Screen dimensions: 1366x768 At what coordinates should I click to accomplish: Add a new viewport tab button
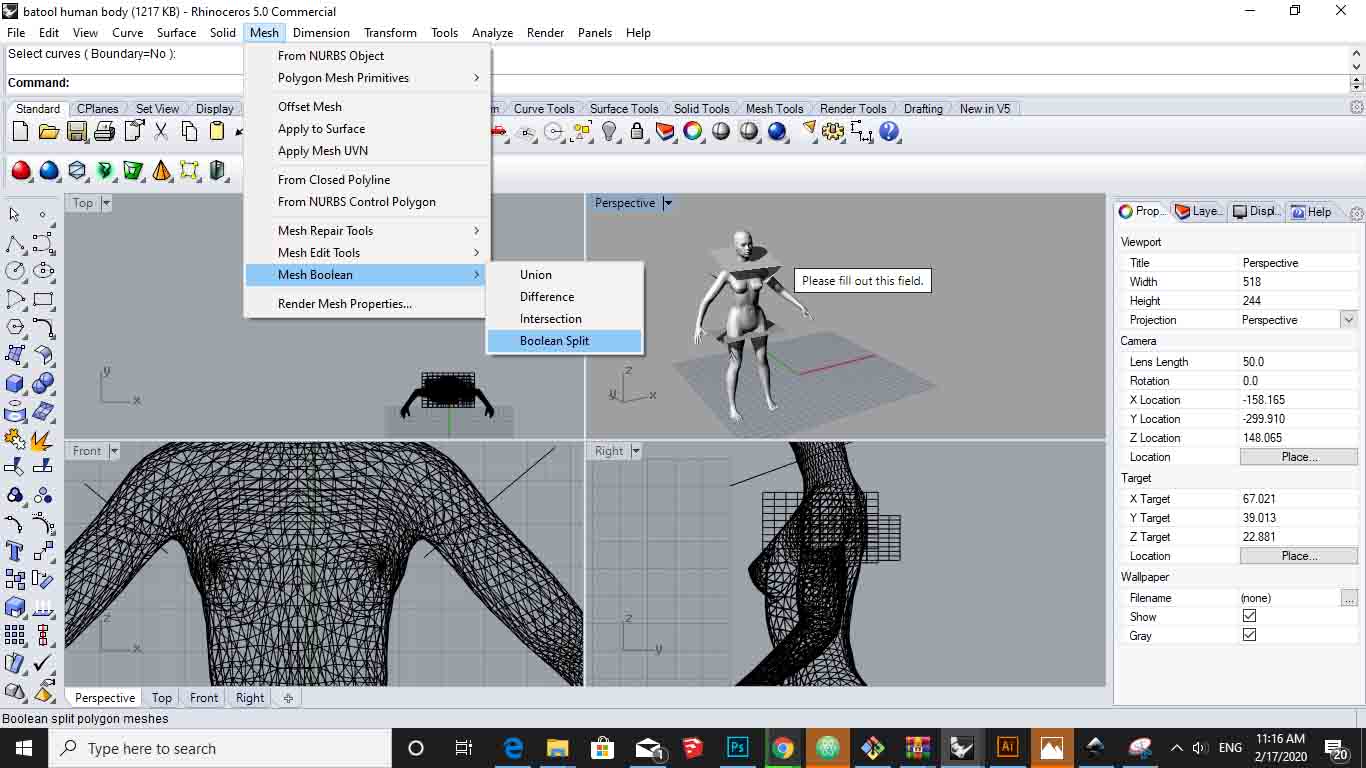coord(288,698)
